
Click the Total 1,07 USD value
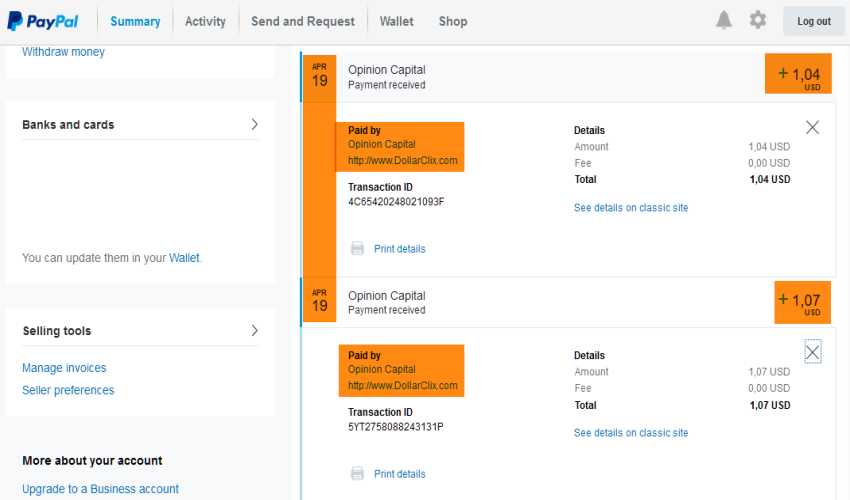click(x=770, y=405)
